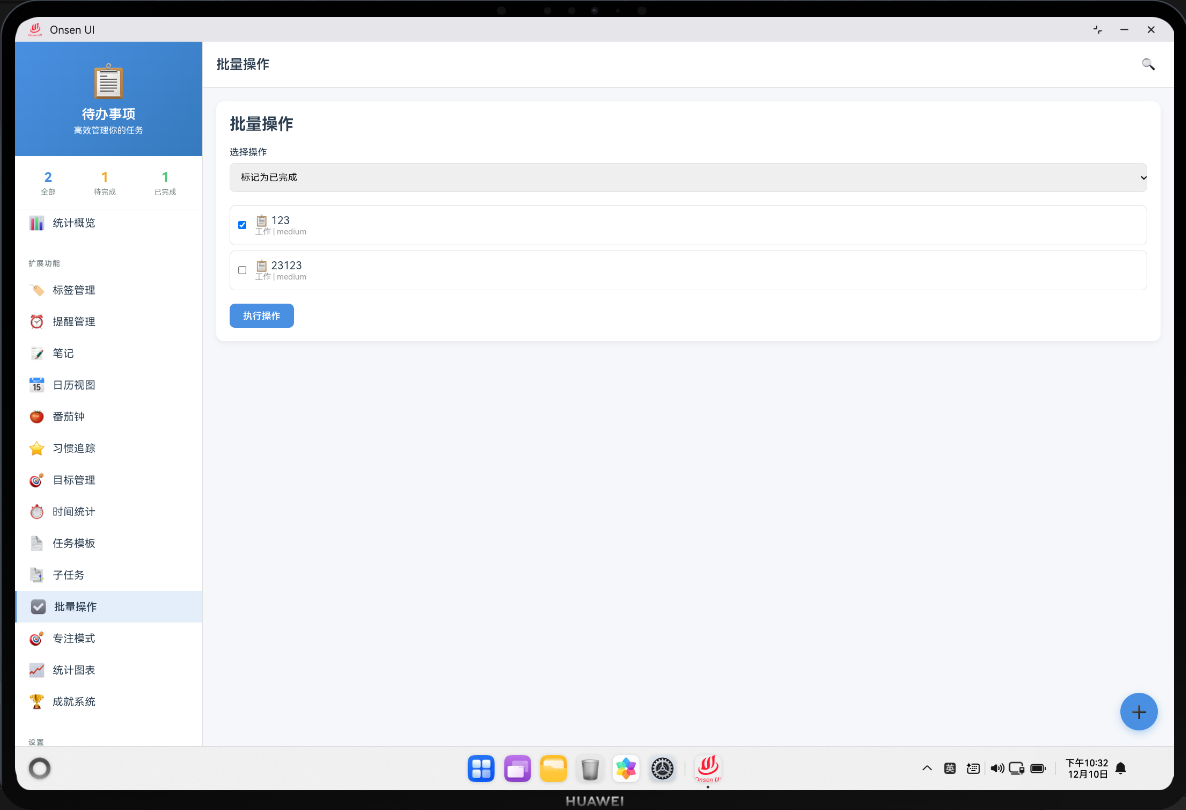Click 统计图表 label in sidebar
Screen dimensions: 1186x810
(73, 670)
